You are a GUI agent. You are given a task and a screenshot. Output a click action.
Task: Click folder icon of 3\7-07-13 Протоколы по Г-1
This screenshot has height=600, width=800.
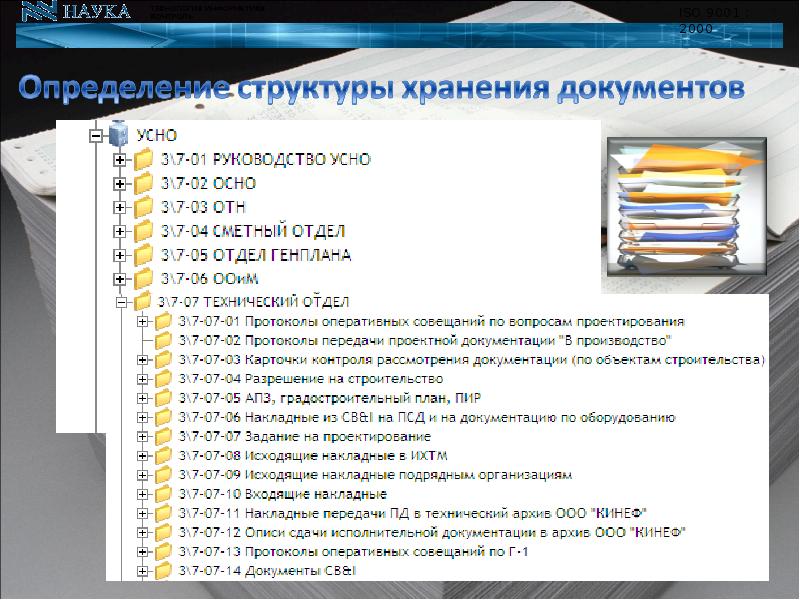point(163,552)
